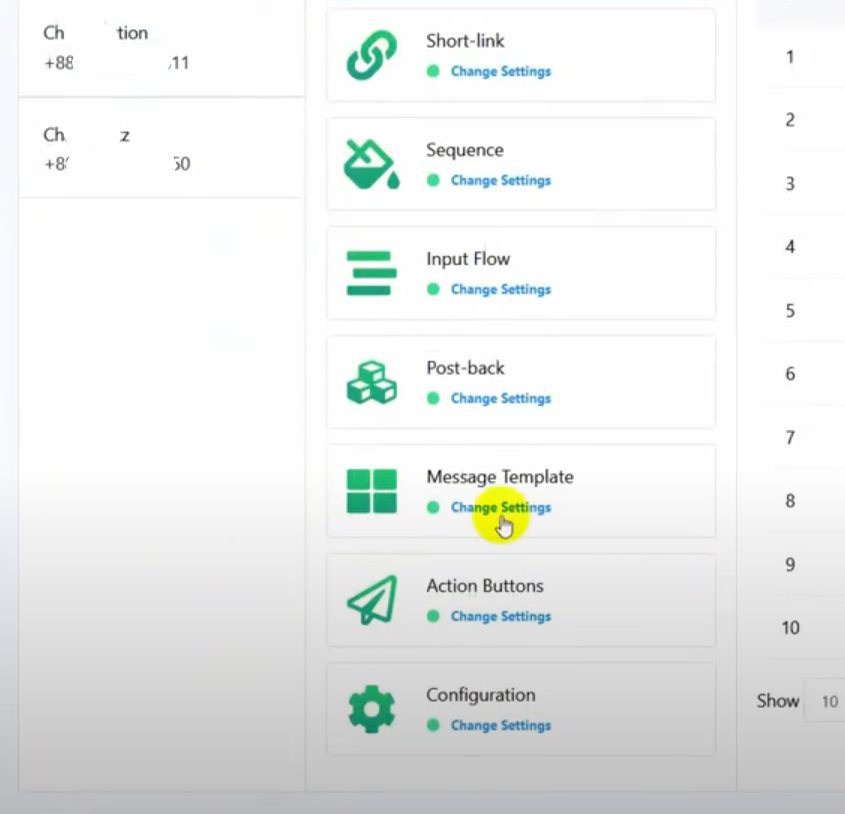Expand the Show entries count dropdown
The image size is (845, 814).
828,702
